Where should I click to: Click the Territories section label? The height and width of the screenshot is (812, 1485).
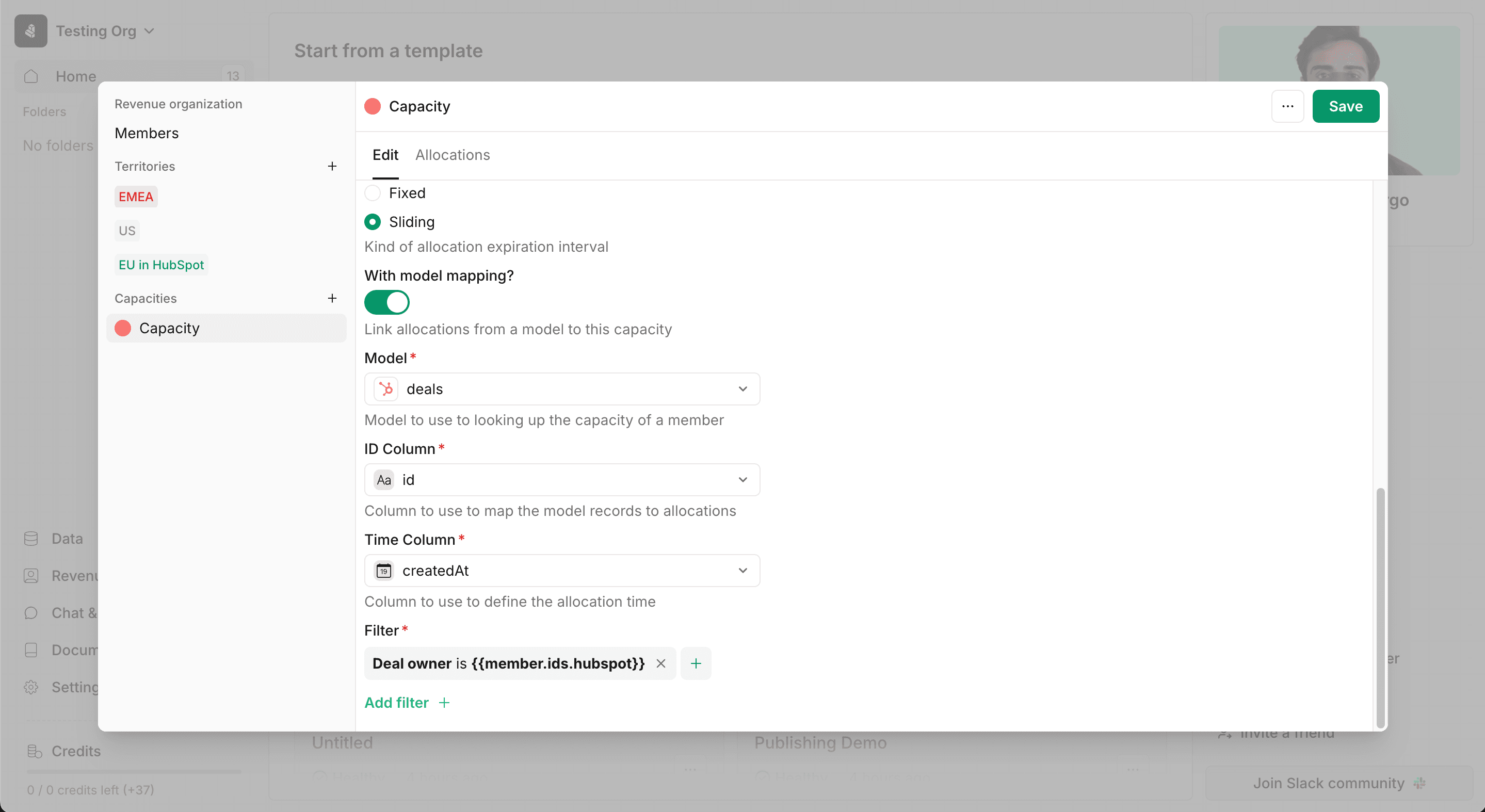144,166
